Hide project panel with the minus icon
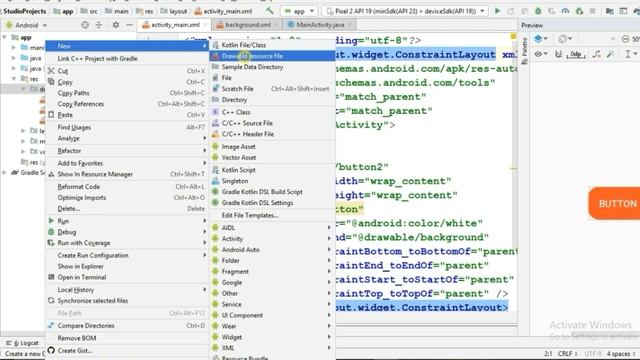Screen dimensions: 640x360 point(129,25)
